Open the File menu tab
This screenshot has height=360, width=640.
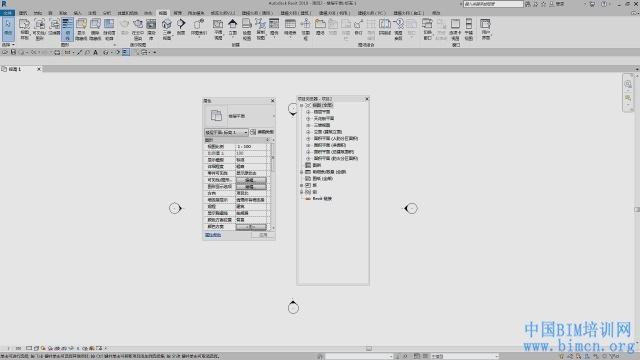[x=7, y=13]
